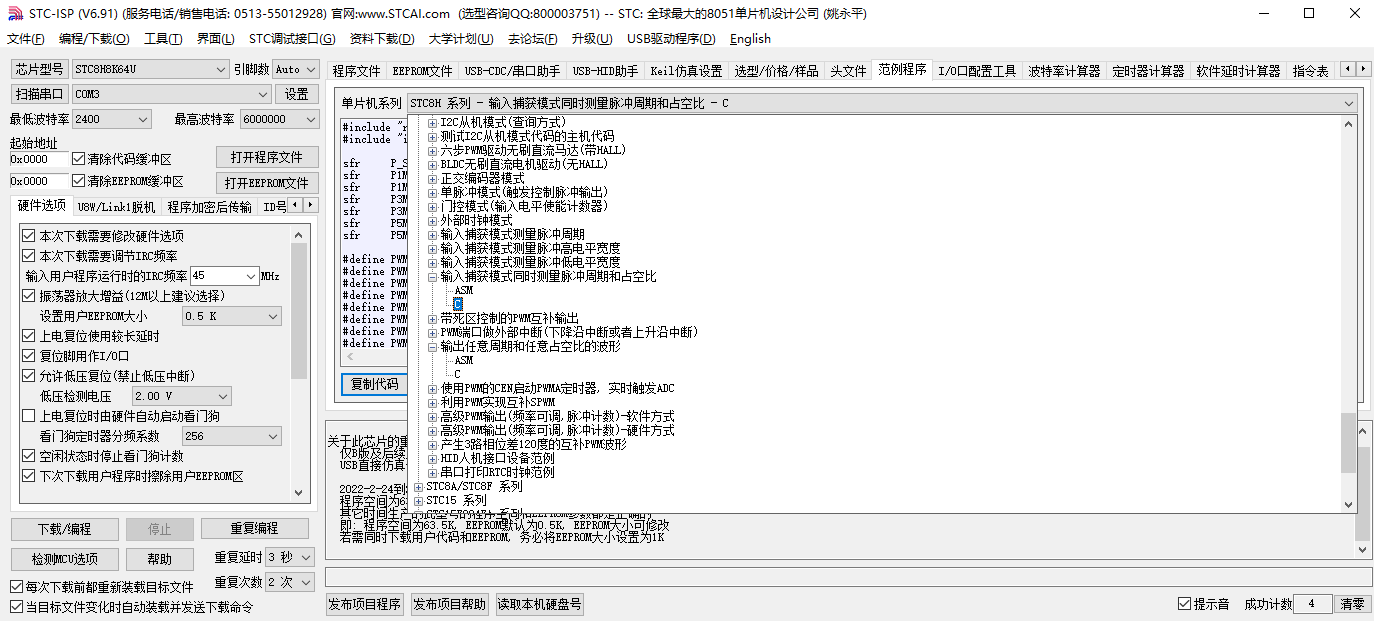This screenshot has height=621, width=1374.
Task: Open IRC frequency 45 MHz dropdown
Action: tap(225, 276)
